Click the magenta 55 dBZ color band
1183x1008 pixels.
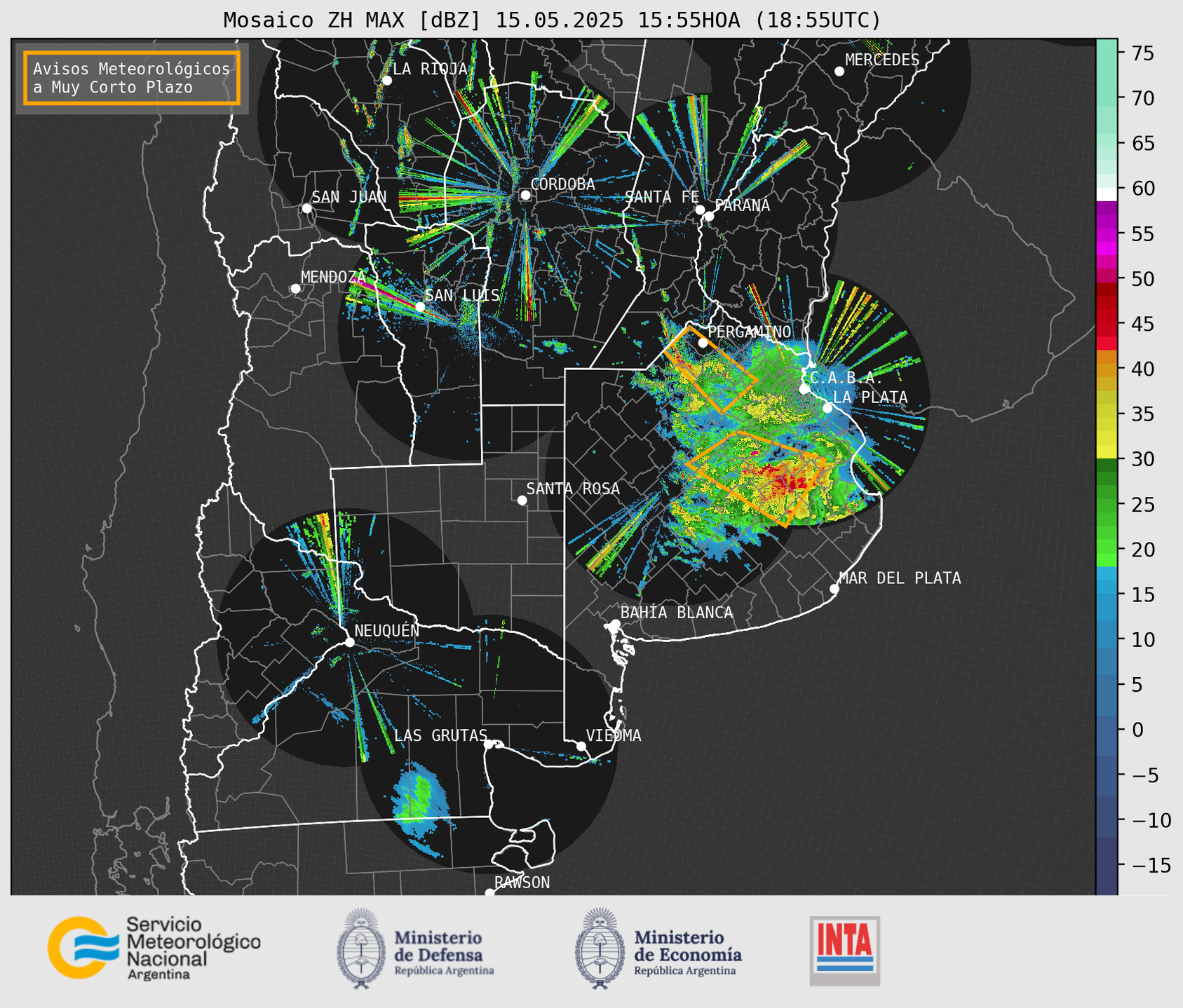click(x=1107, y=233)
